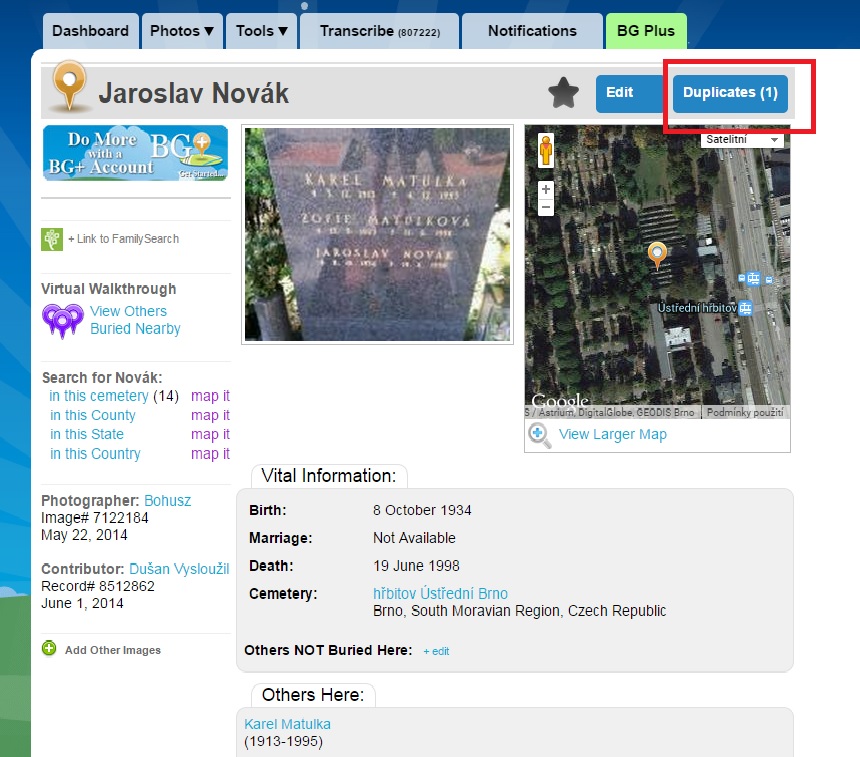Open the hřbitov Ústřední Brno cemetery link
This screenshot has width=860, height=757.
pos(440,594)
